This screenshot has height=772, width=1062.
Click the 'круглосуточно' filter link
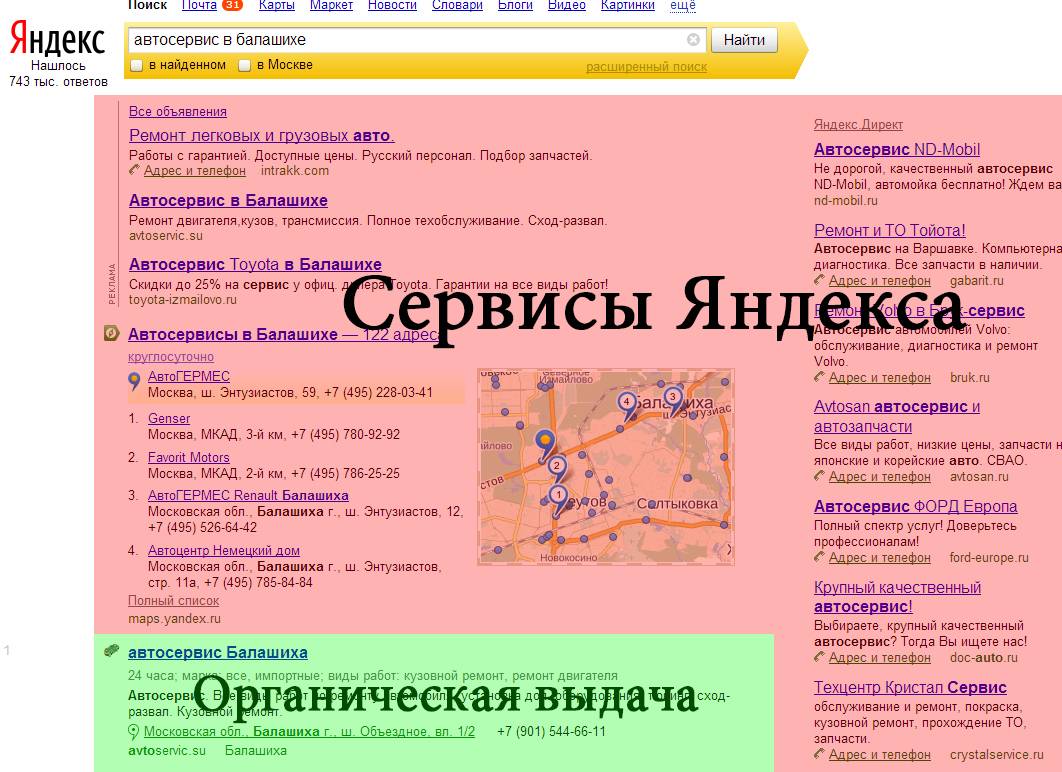tap(171, 357)
